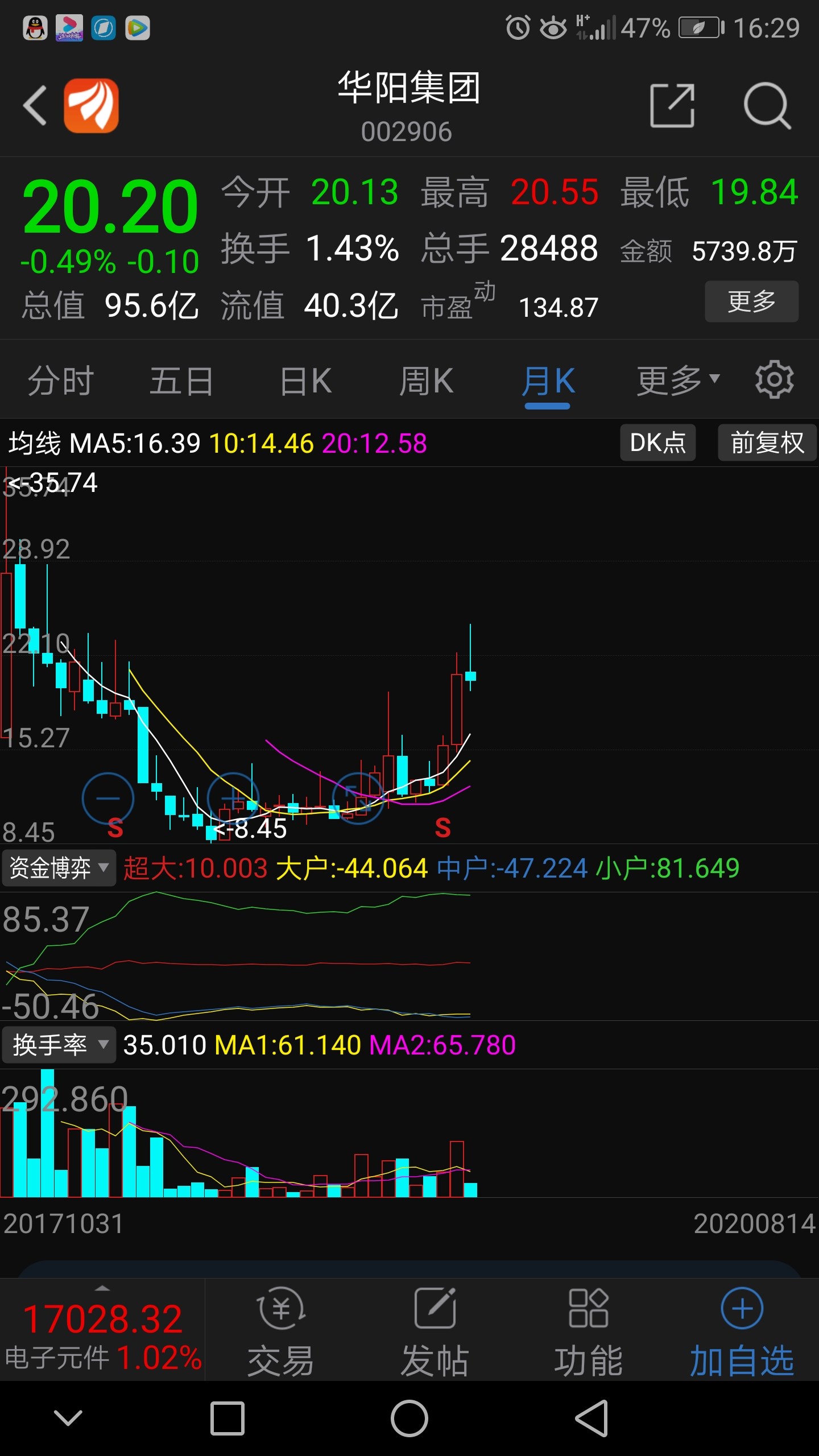The width and height of the screenshot is (819, 1456).
Task: Zoom in chart with plus circle
Action: click(x=233, y=799)
